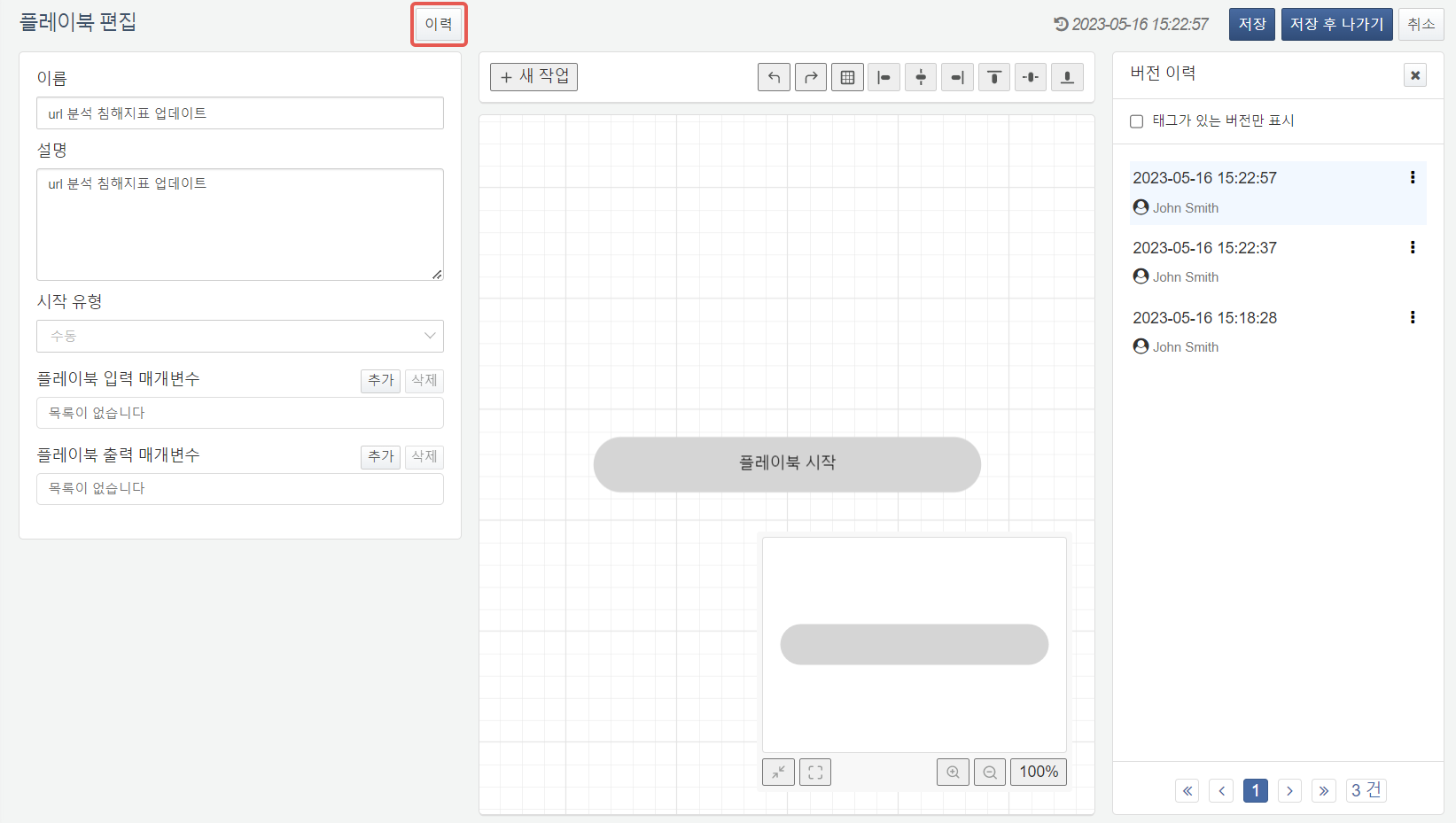Click the input parameters empty list box
This screenshot has height=823, width=1456.
240,413
